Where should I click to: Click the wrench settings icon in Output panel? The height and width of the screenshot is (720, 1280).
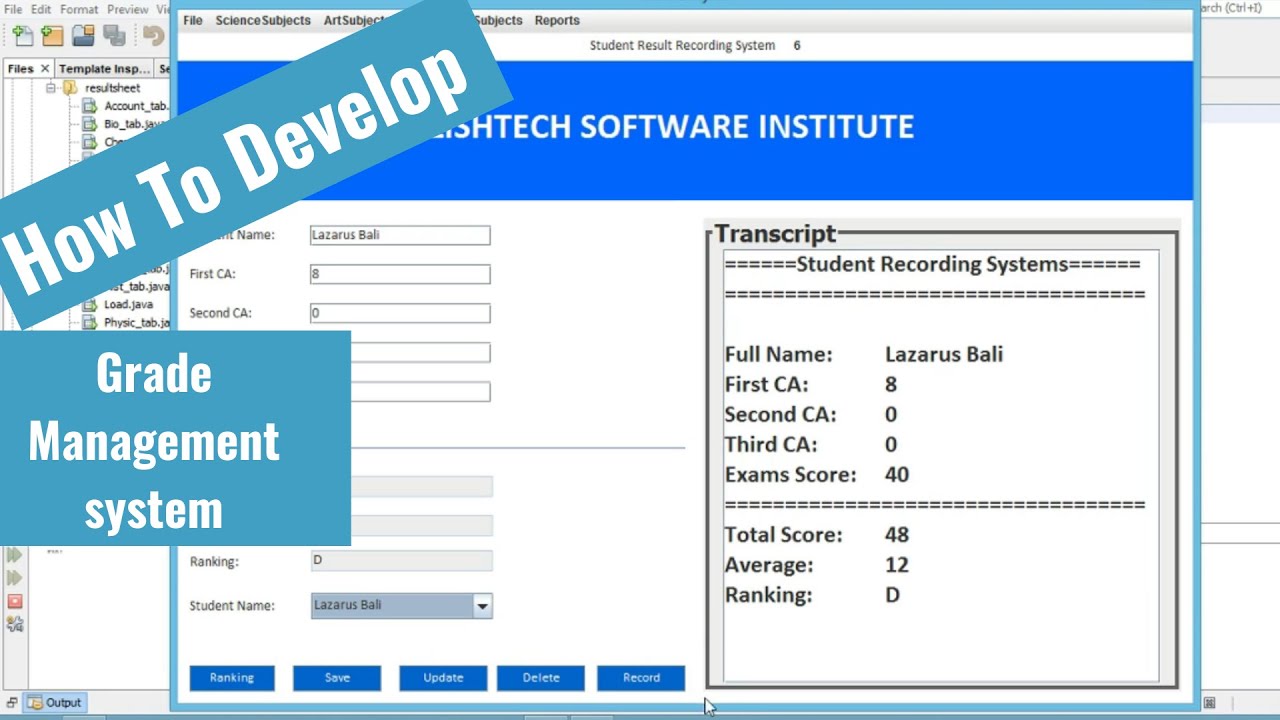pyautogui.click(x=14, y=625)
